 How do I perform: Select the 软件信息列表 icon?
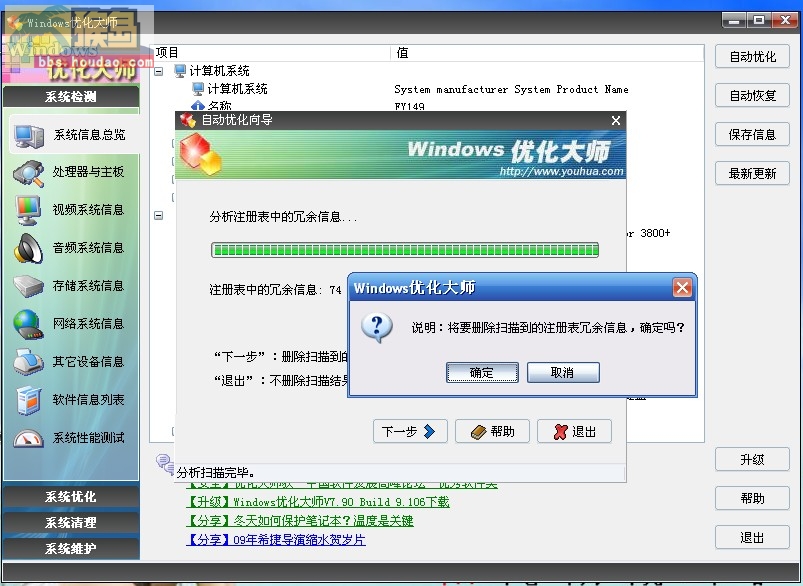(28, 401)
